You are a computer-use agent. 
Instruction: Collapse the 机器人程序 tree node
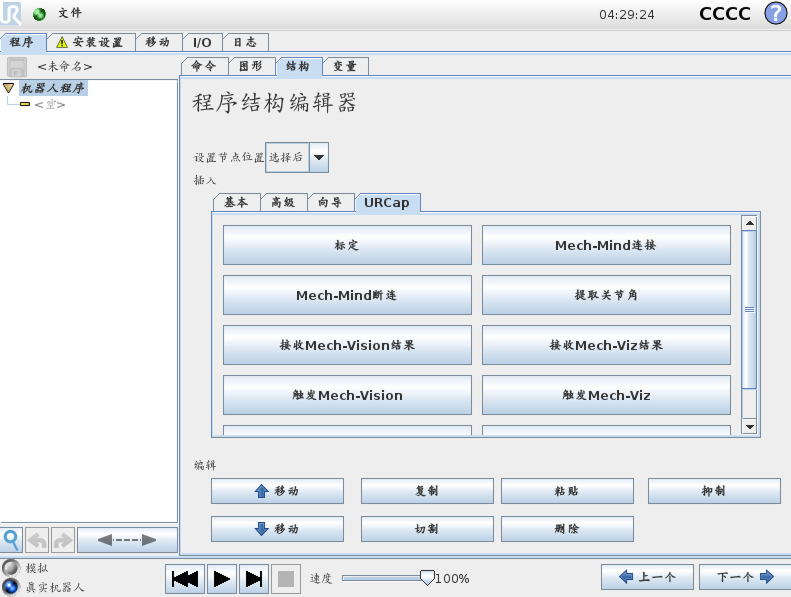(9, 88)
